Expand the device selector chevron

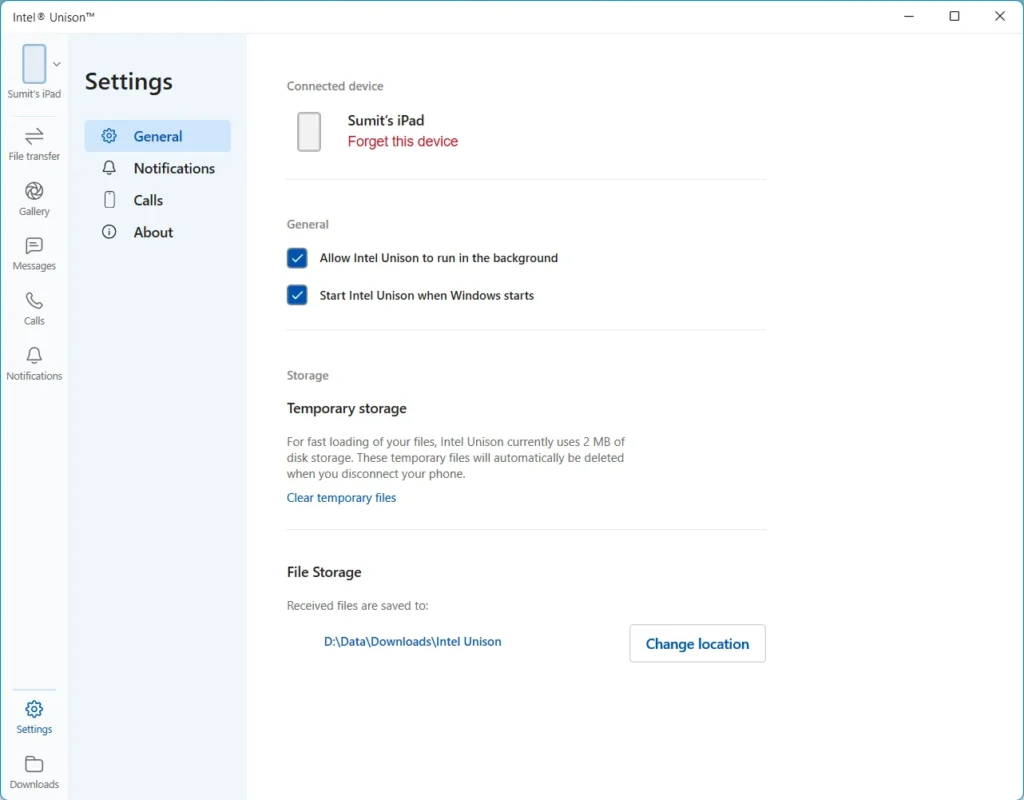pos(57,64)
